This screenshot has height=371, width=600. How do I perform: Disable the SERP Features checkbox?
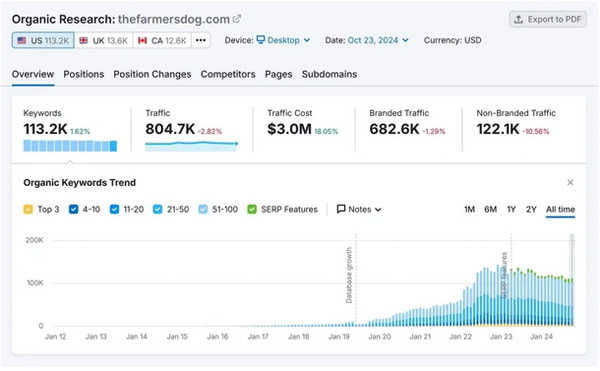[252, 209]
